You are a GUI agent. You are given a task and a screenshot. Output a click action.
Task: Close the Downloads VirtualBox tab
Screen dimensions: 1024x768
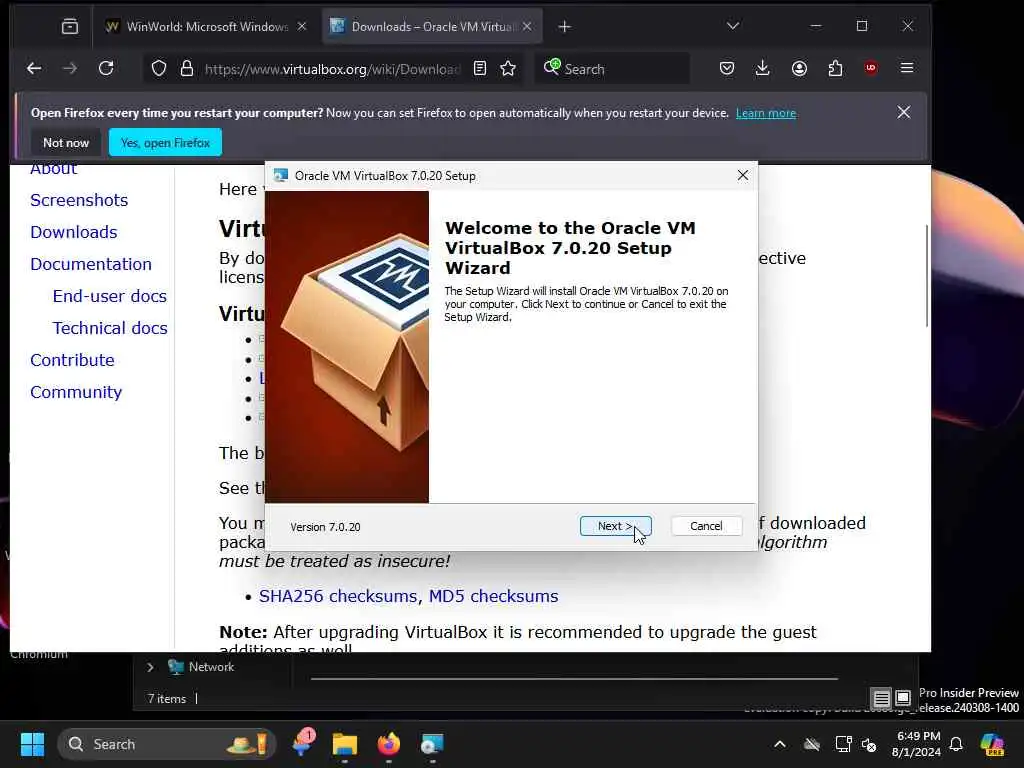[x=527, y=27]
